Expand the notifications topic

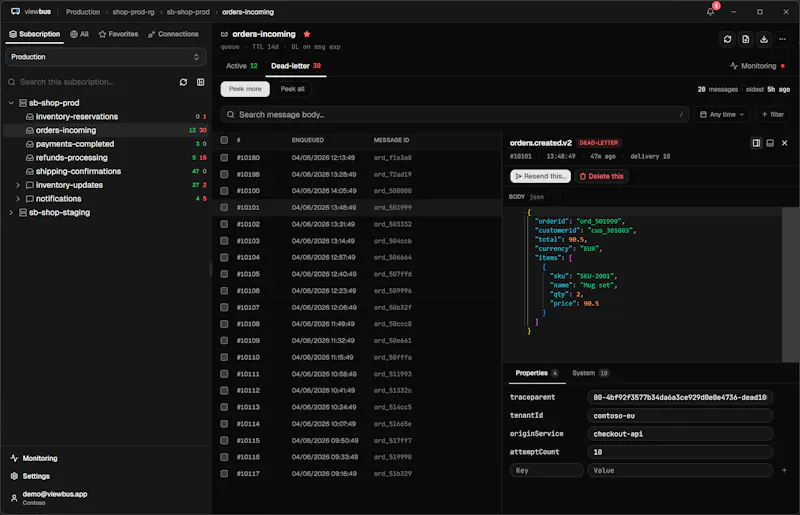18,199
